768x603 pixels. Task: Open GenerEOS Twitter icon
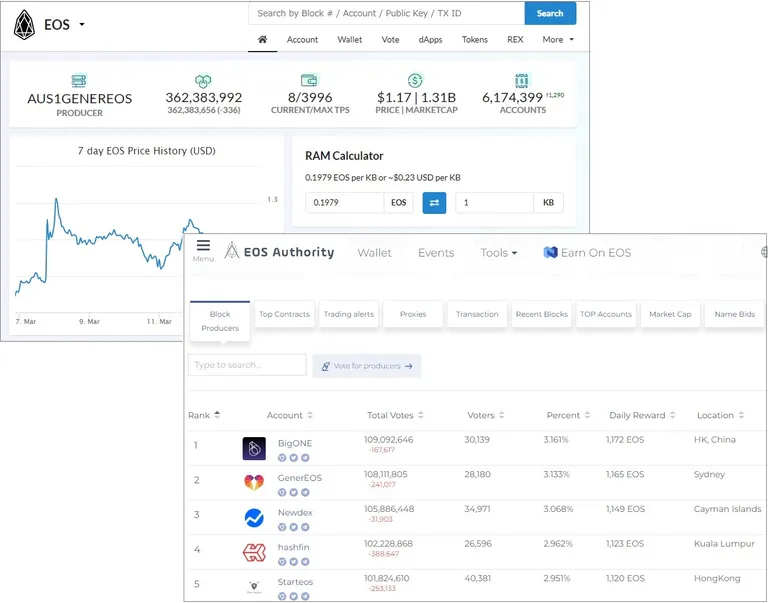coord(293,492)
